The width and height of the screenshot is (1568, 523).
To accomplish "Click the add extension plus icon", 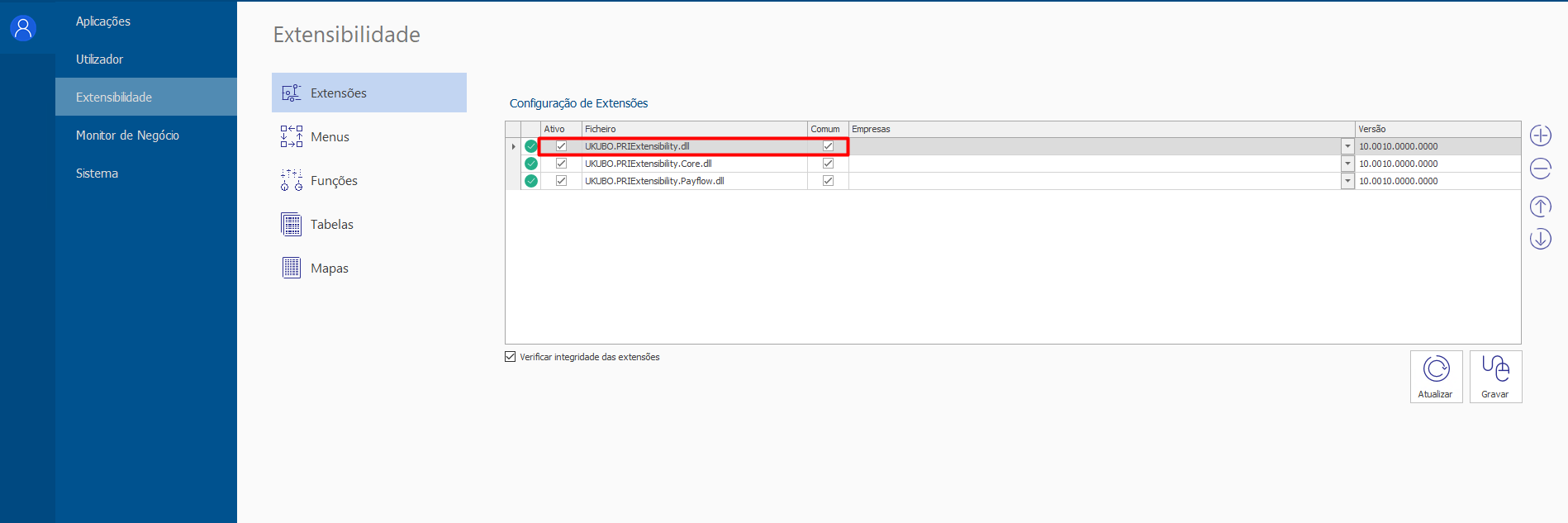I will tap(1540, 136).
